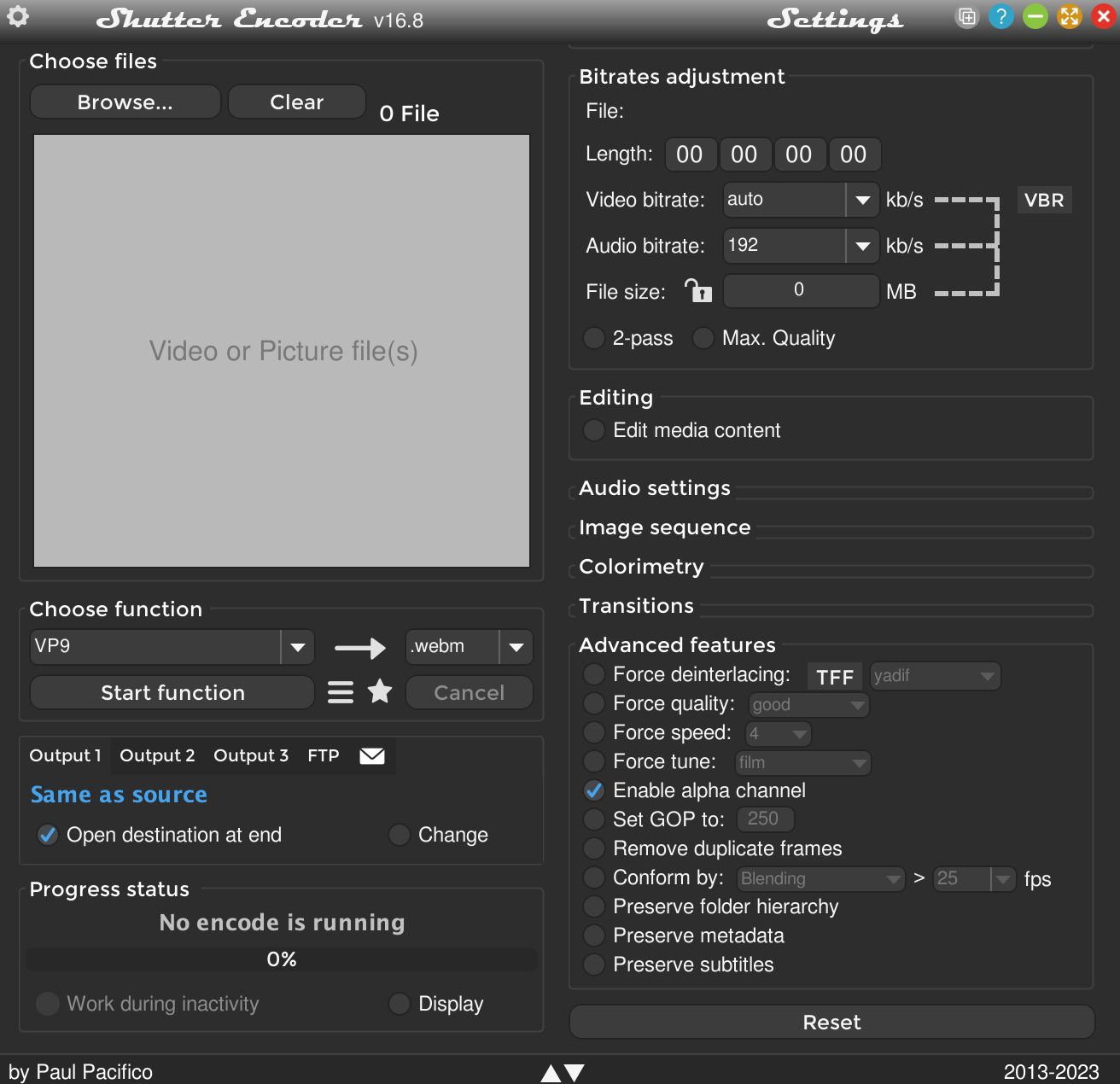Screen dimensions: 1120x1084
Task: Switch to the Output 2 tab
Action: click(157, 755)
